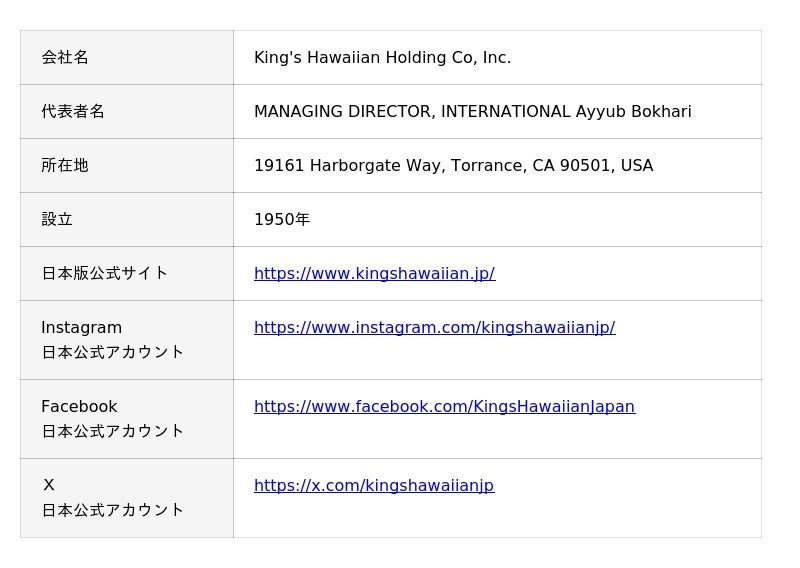
Task: Open the Instagram kingshawaiianjp link
Action: pos(434,327)
